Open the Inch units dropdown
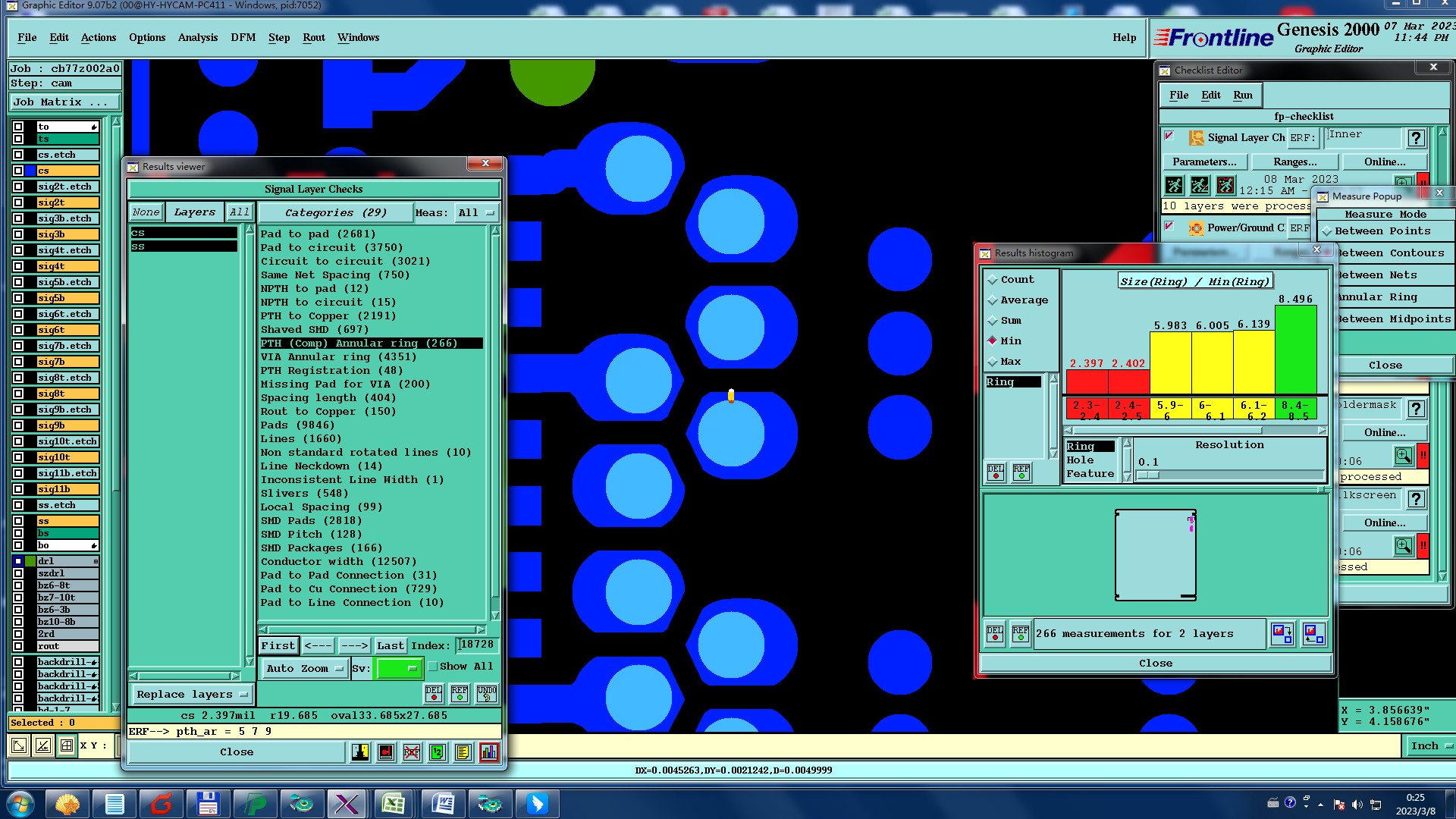Screen dimensions: 1456x819 pyautogui.click(x=1430, y=746)
